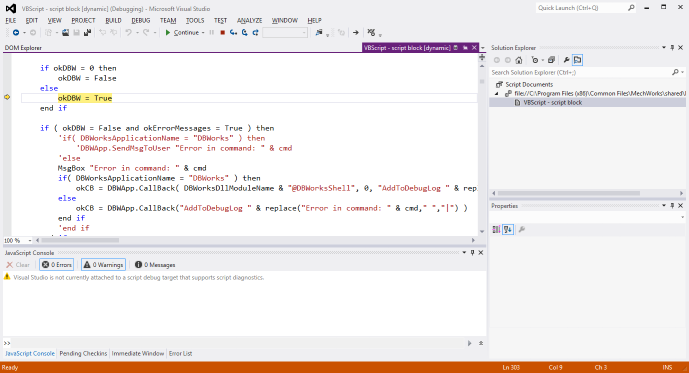Click the Categorized icon in Properties panel
This screenshot has width=689, height=373.
[x=496, y=229]
